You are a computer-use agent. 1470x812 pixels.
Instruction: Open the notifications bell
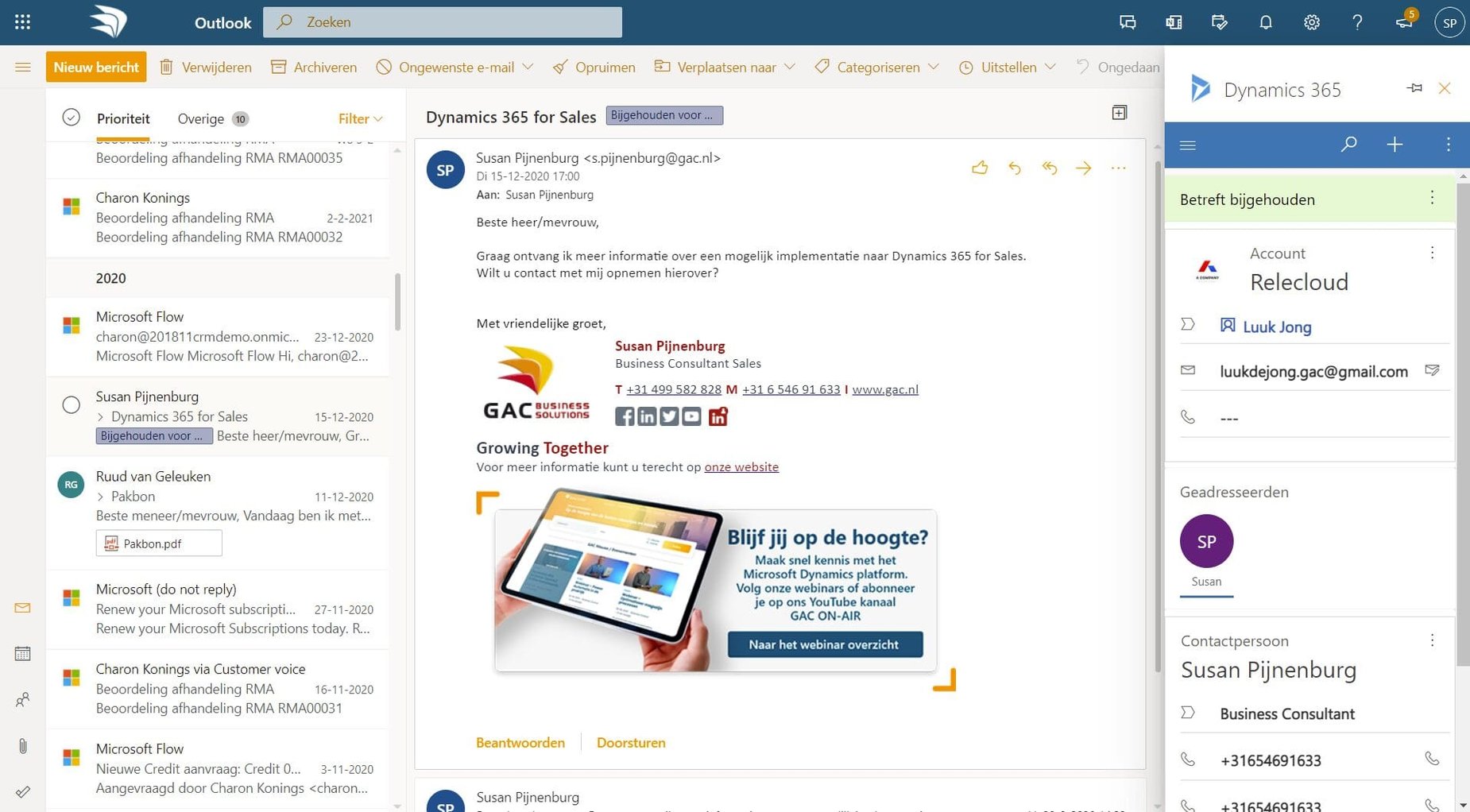pos(1266,22)
